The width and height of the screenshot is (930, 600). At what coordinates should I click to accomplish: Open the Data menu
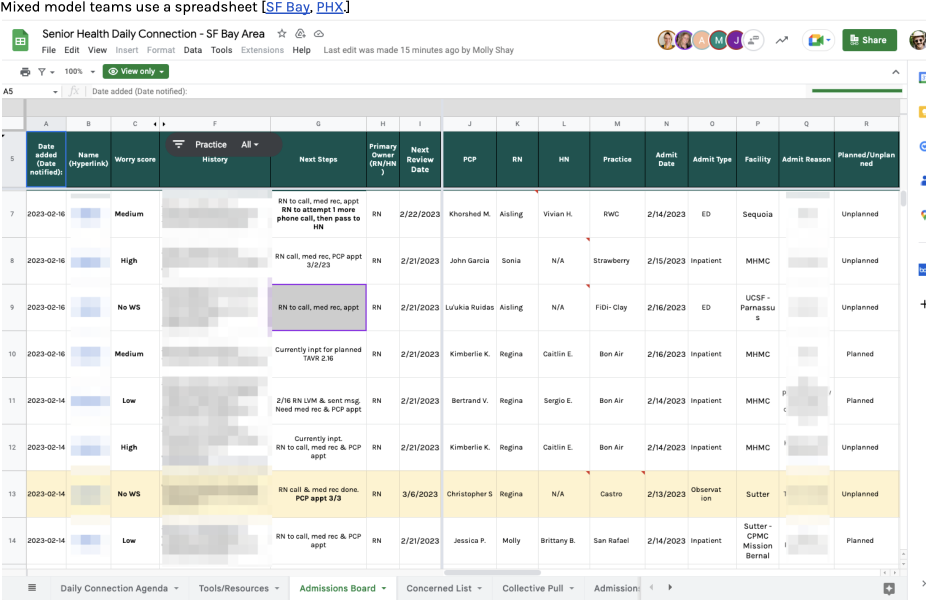coord(193,50)
